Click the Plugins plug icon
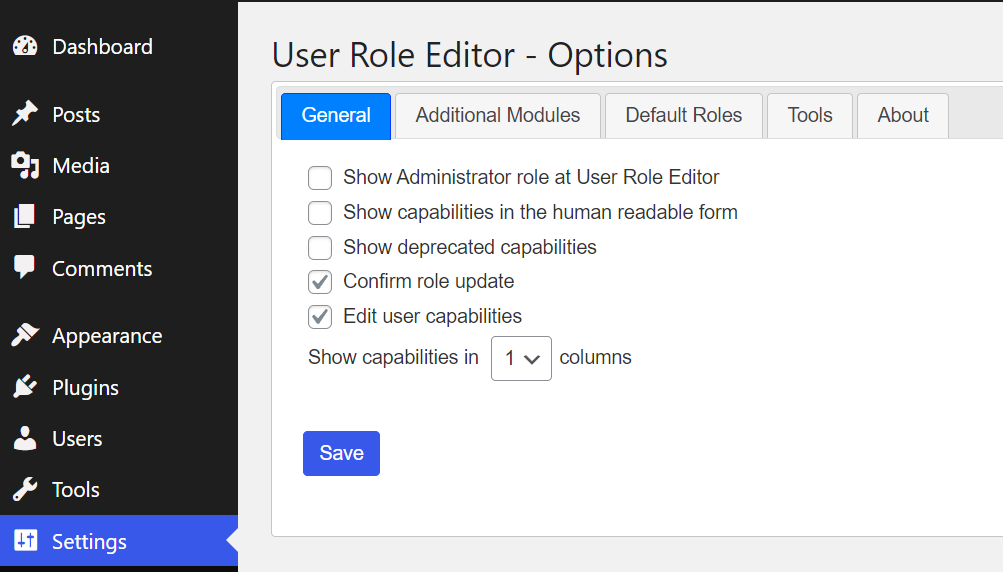 click(25, 386)
